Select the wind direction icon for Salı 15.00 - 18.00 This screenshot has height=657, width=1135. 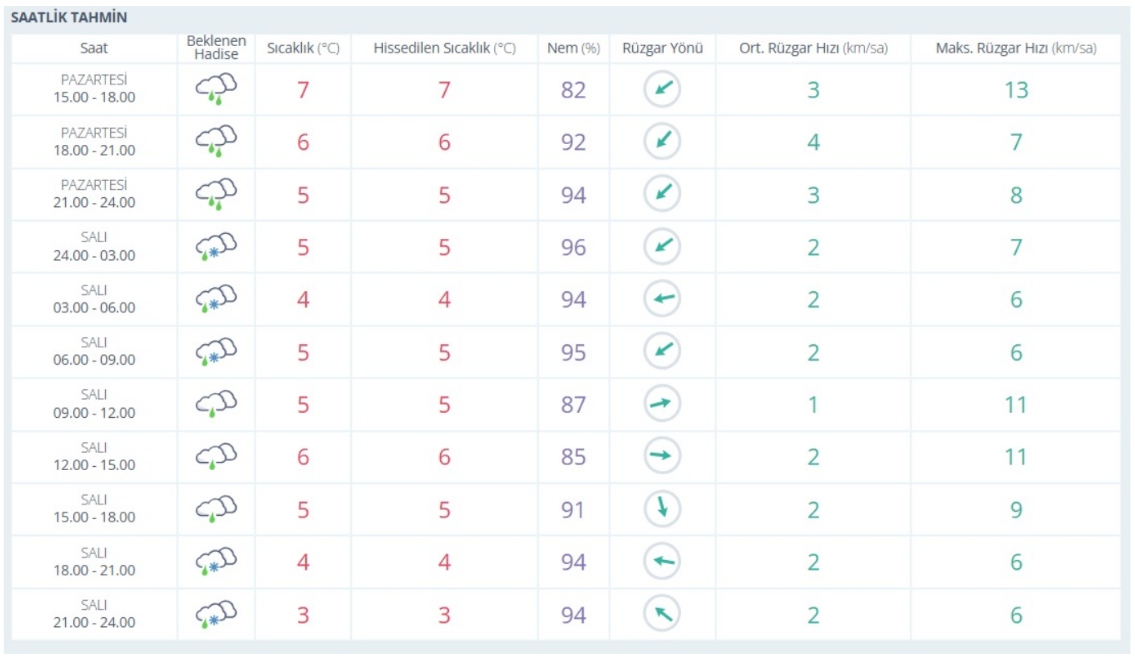click(662, 509)
